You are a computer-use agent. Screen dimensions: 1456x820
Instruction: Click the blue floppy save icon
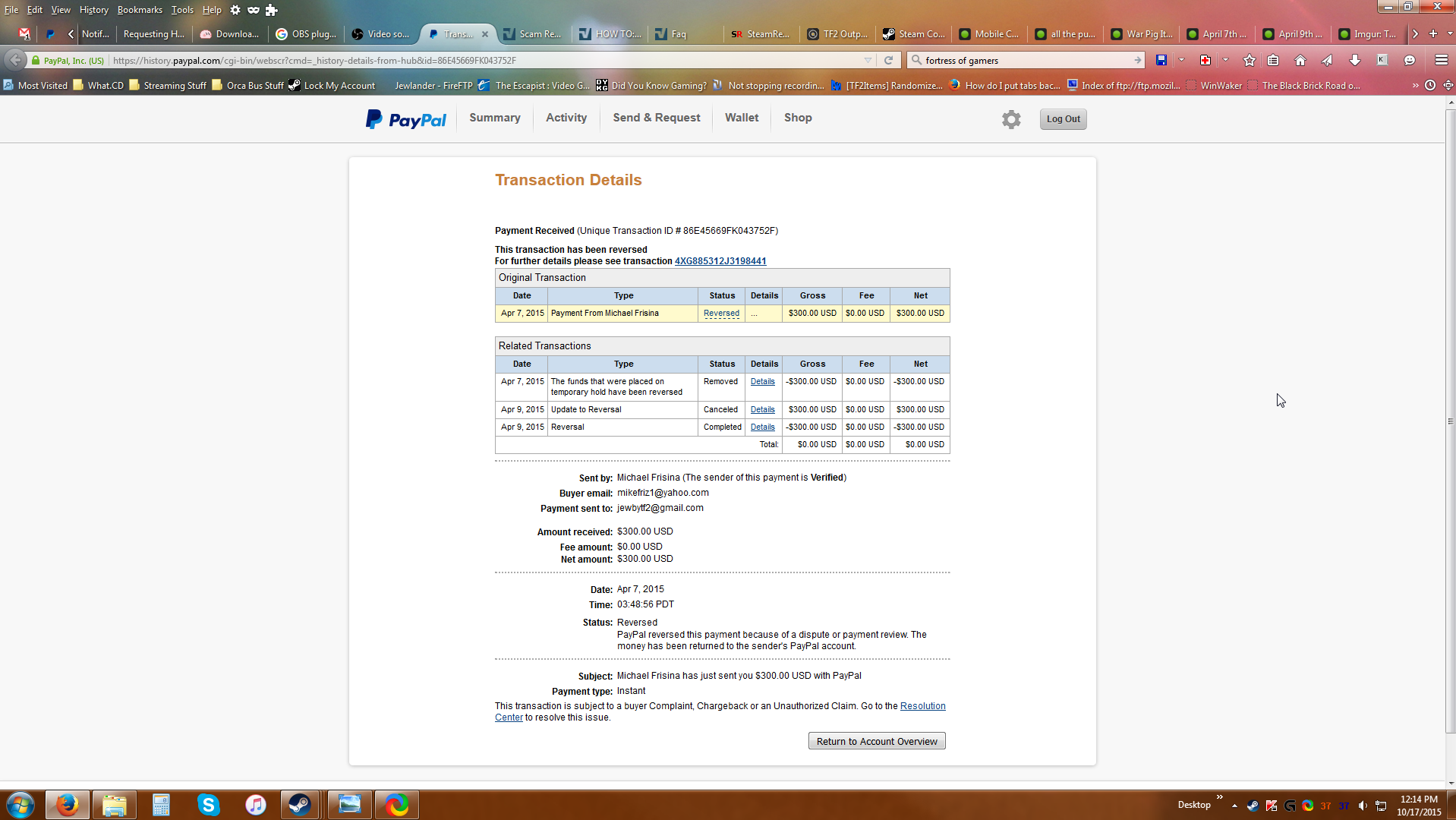point(1161,61)
